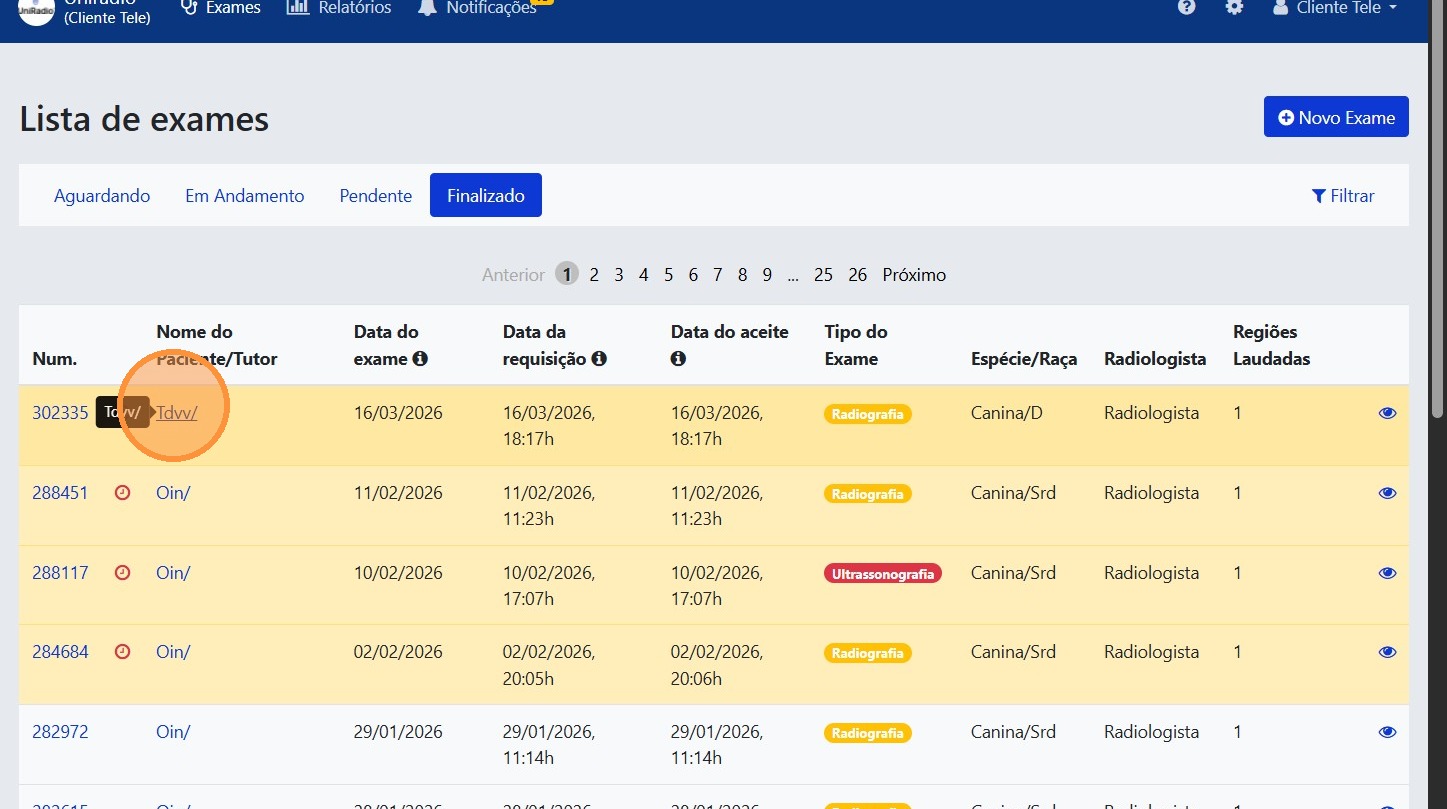Open the Cliente Tele user dropdown
1447x809 pixels.
(1335, 8)
